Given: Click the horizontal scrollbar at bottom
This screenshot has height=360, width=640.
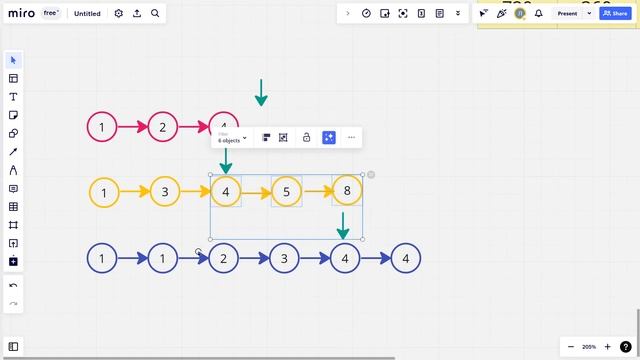Looking at the screenshot, I should [198, 358].
